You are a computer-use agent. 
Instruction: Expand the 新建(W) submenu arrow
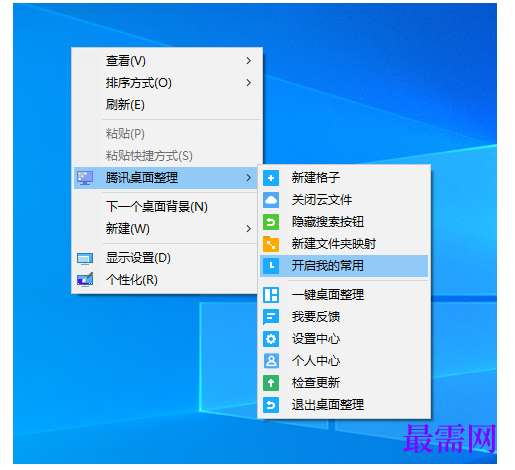point(248,229)
